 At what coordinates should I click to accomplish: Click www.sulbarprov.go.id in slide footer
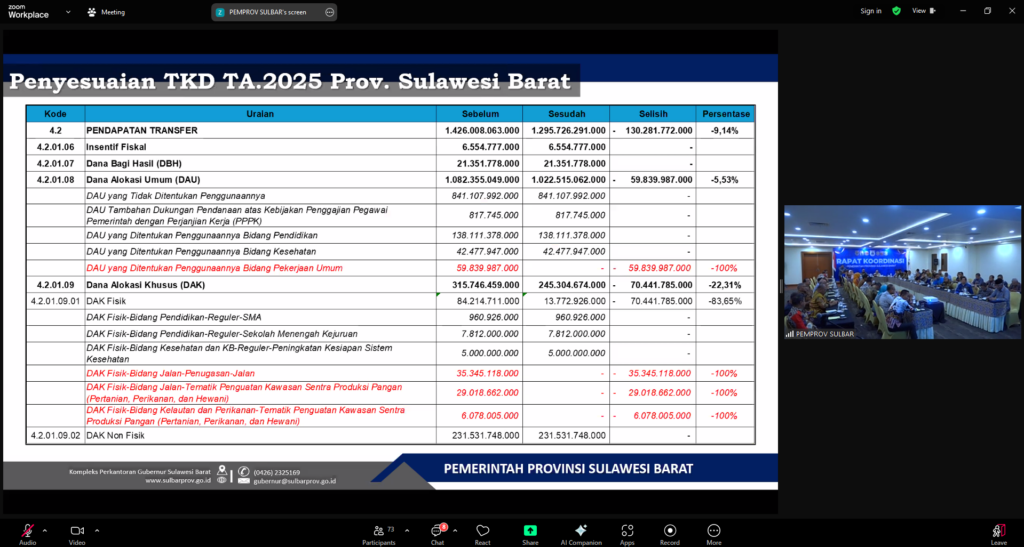pyautogui.click(x=178, y=480)
